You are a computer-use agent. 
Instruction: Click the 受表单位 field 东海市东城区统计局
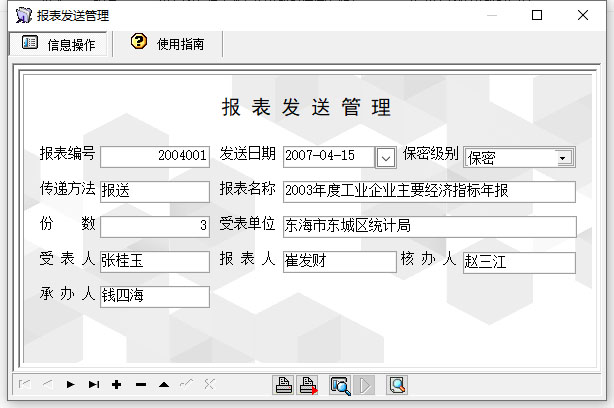[x=430, y=227]
